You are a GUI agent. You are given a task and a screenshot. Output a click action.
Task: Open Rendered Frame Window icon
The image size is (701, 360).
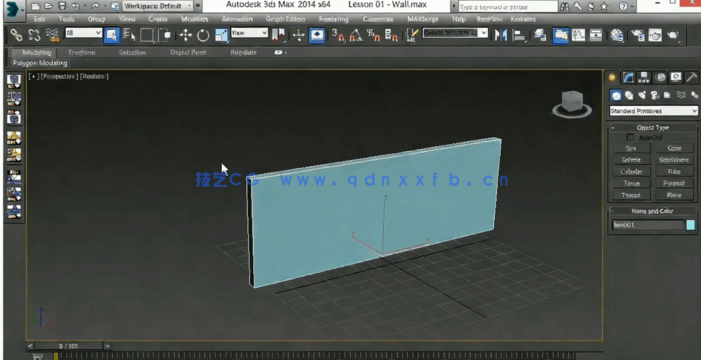tap(655, 35)
